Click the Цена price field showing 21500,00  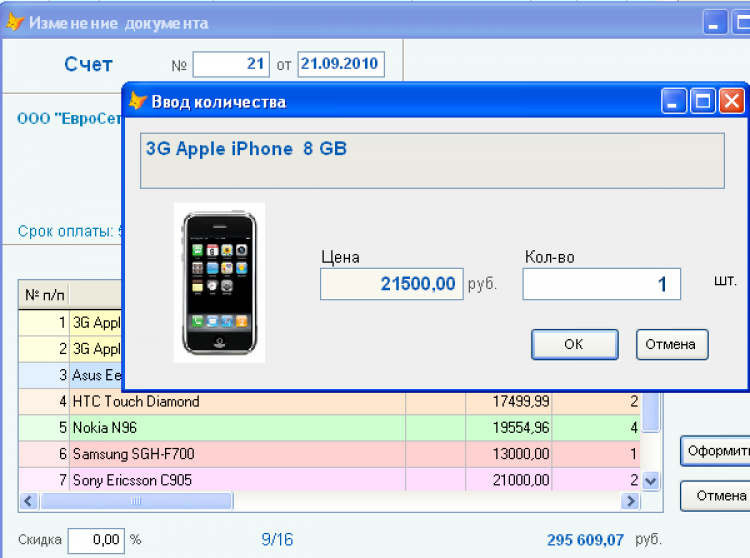click(392, 284)
